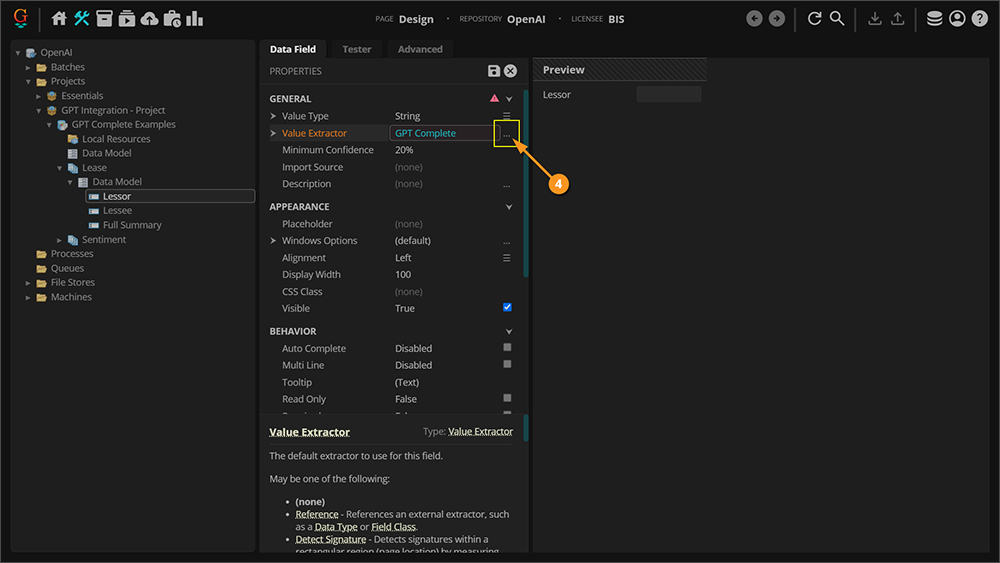1000x563 pixels.
Task: Click the help question mark icon
Action: click(x=979, y=19)
